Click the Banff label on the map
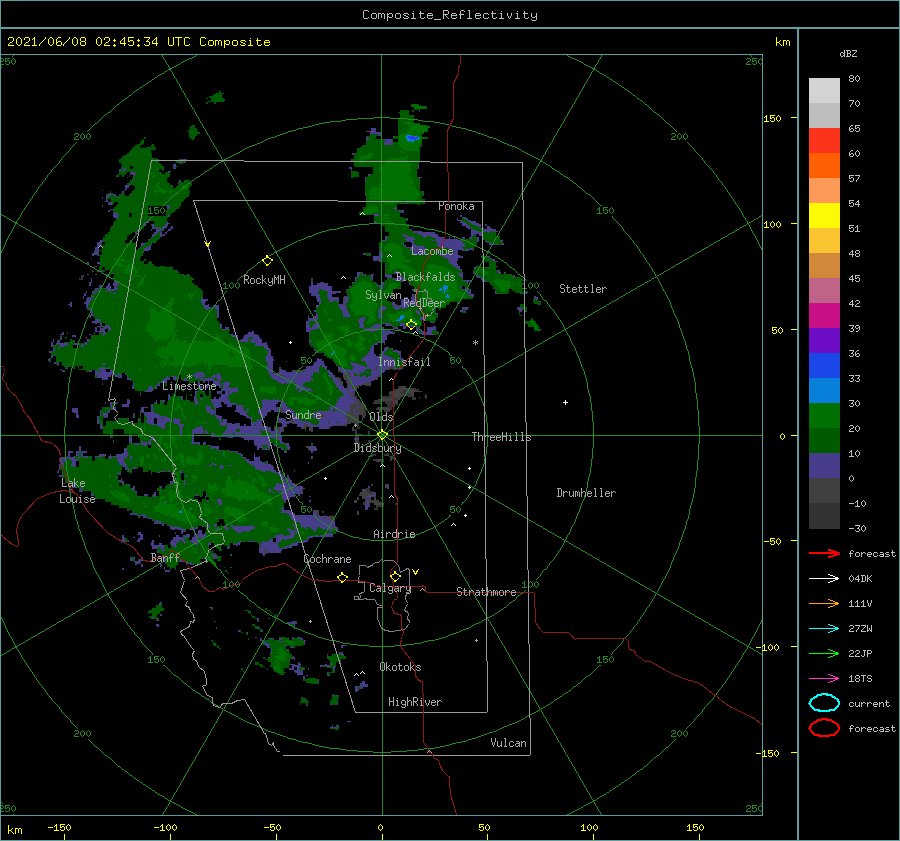The image size is (900, 841). point(165,558)
